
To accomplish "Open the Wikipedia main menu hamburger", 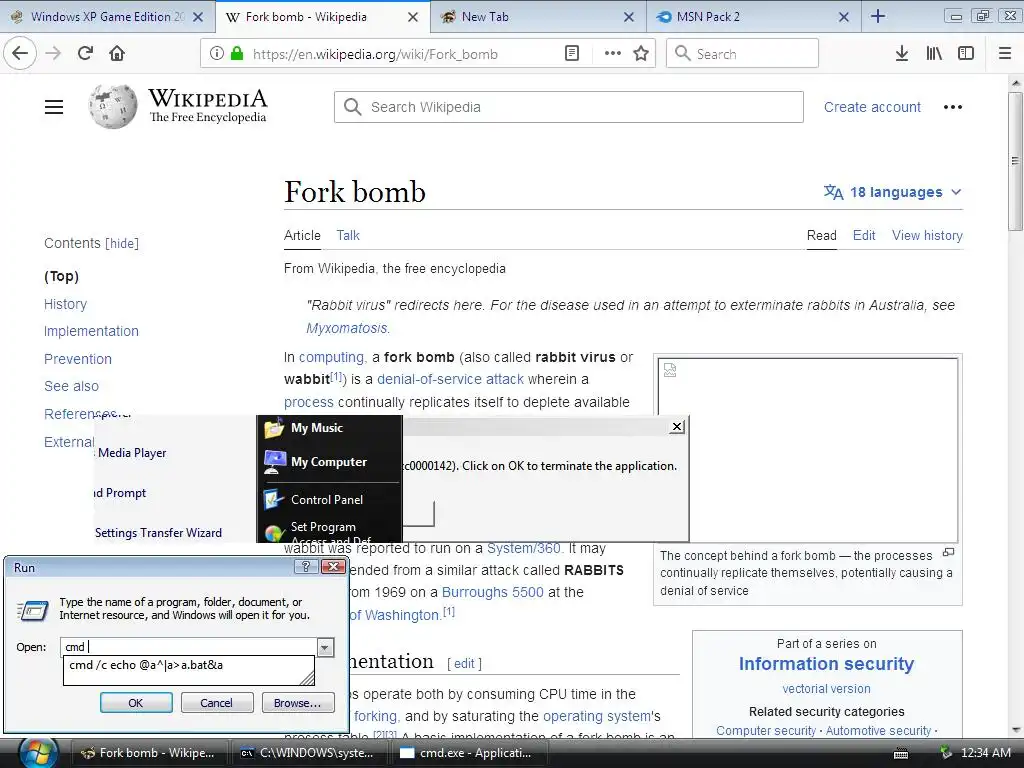I will click(x=54, y=107).
